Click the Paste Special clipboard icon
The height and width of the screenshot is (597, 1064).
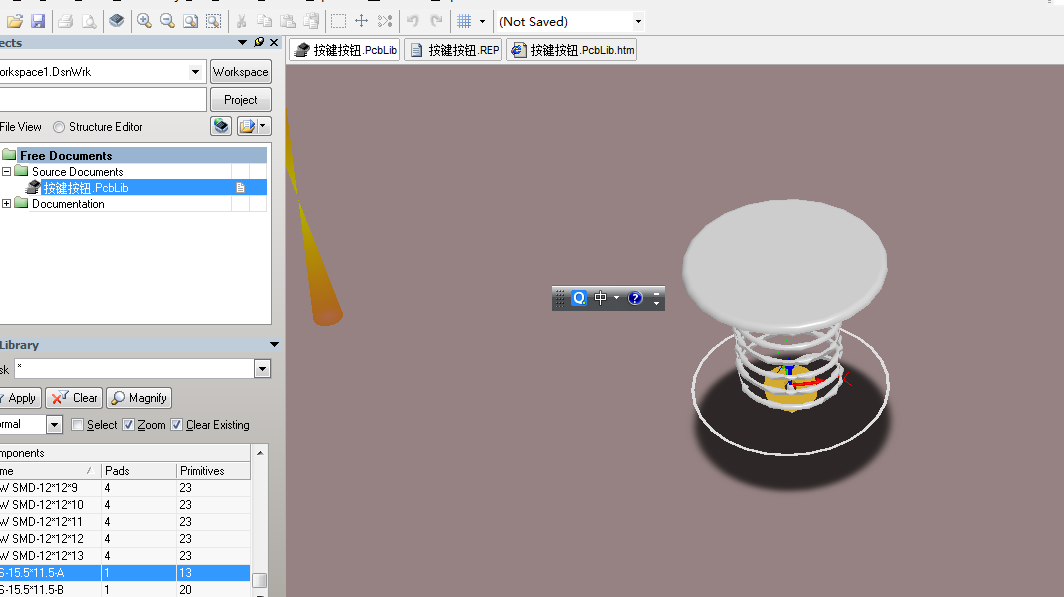311,22
